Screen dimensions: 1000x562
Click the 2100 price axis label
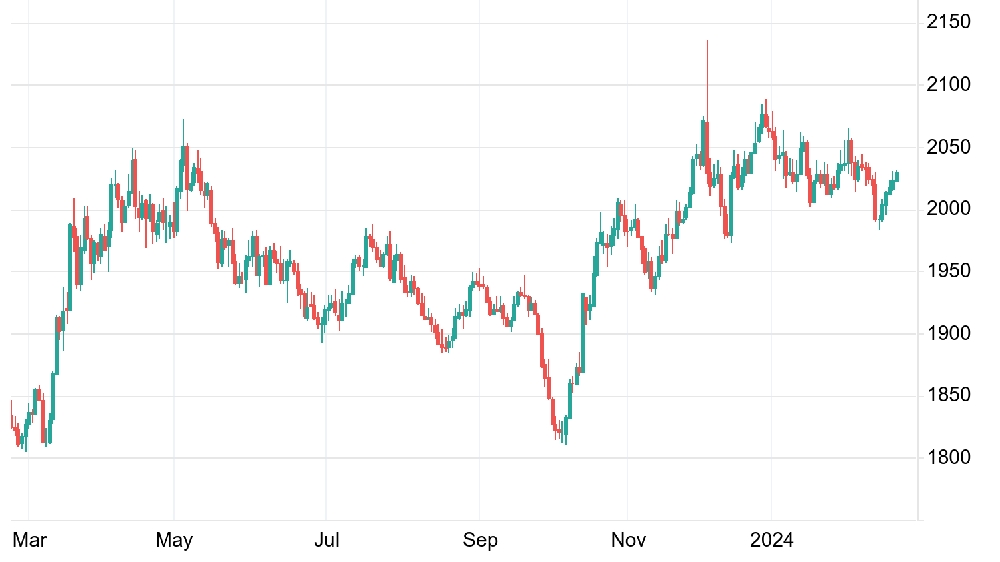pos(948,84)
